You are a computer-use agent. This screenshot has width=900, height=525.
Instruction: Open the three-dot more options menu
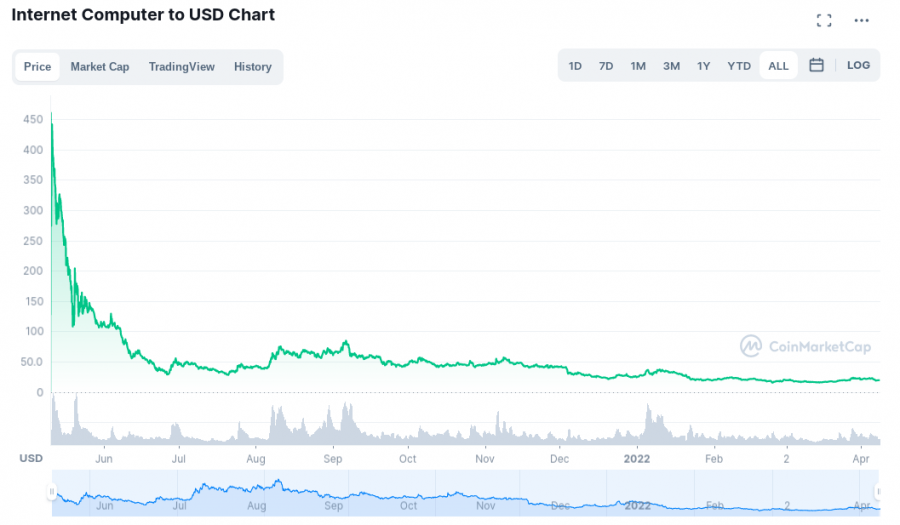click(861, 20)
